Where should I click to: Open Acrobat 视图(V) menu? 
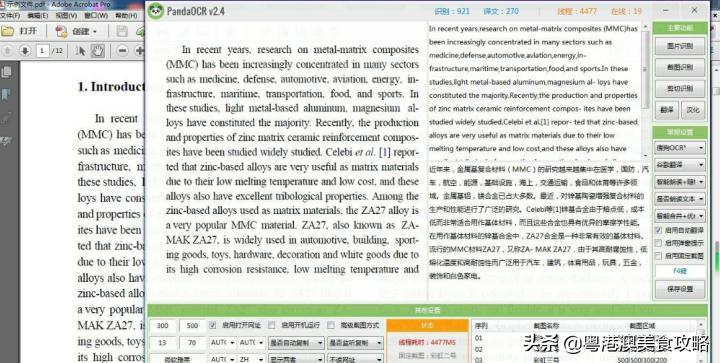click(66, 16)
